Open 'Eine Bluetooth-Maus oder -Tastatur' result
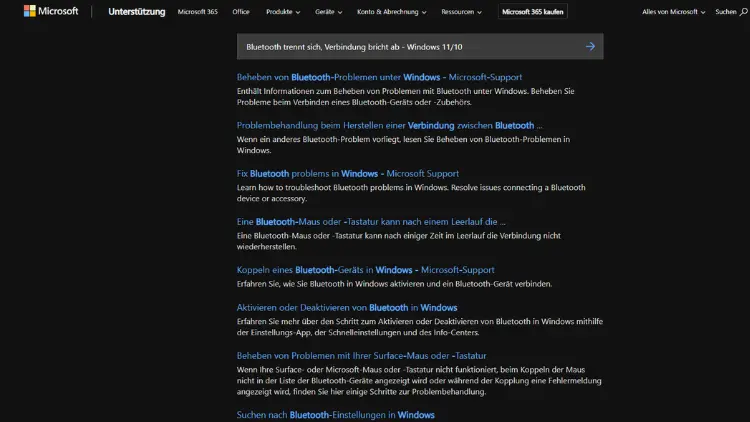This screenshot has width=750, height=422. click(x=371, y=222)
